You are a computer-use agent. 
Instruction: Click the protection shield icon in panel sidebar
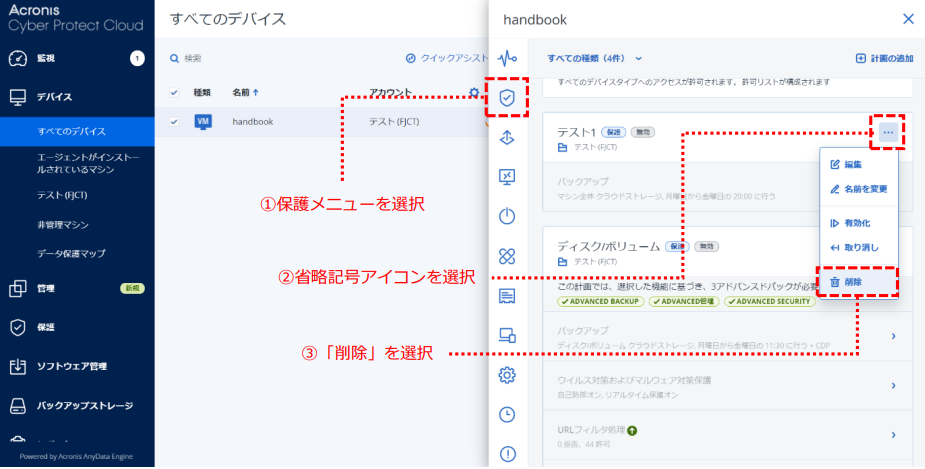pyautogui.click(x=507, y=98)
